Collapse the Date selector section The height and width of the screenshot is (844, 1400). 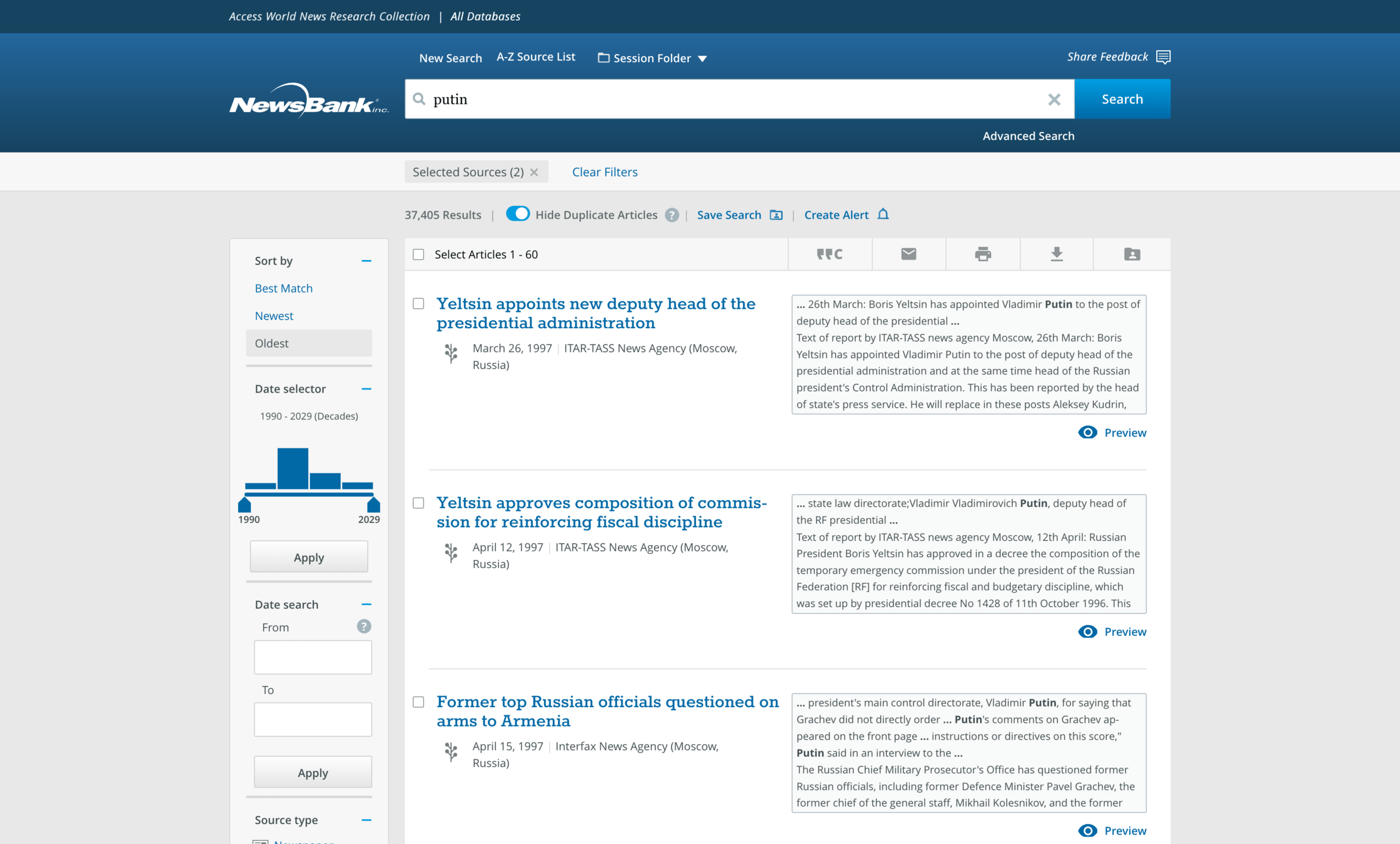pos(366,389)
